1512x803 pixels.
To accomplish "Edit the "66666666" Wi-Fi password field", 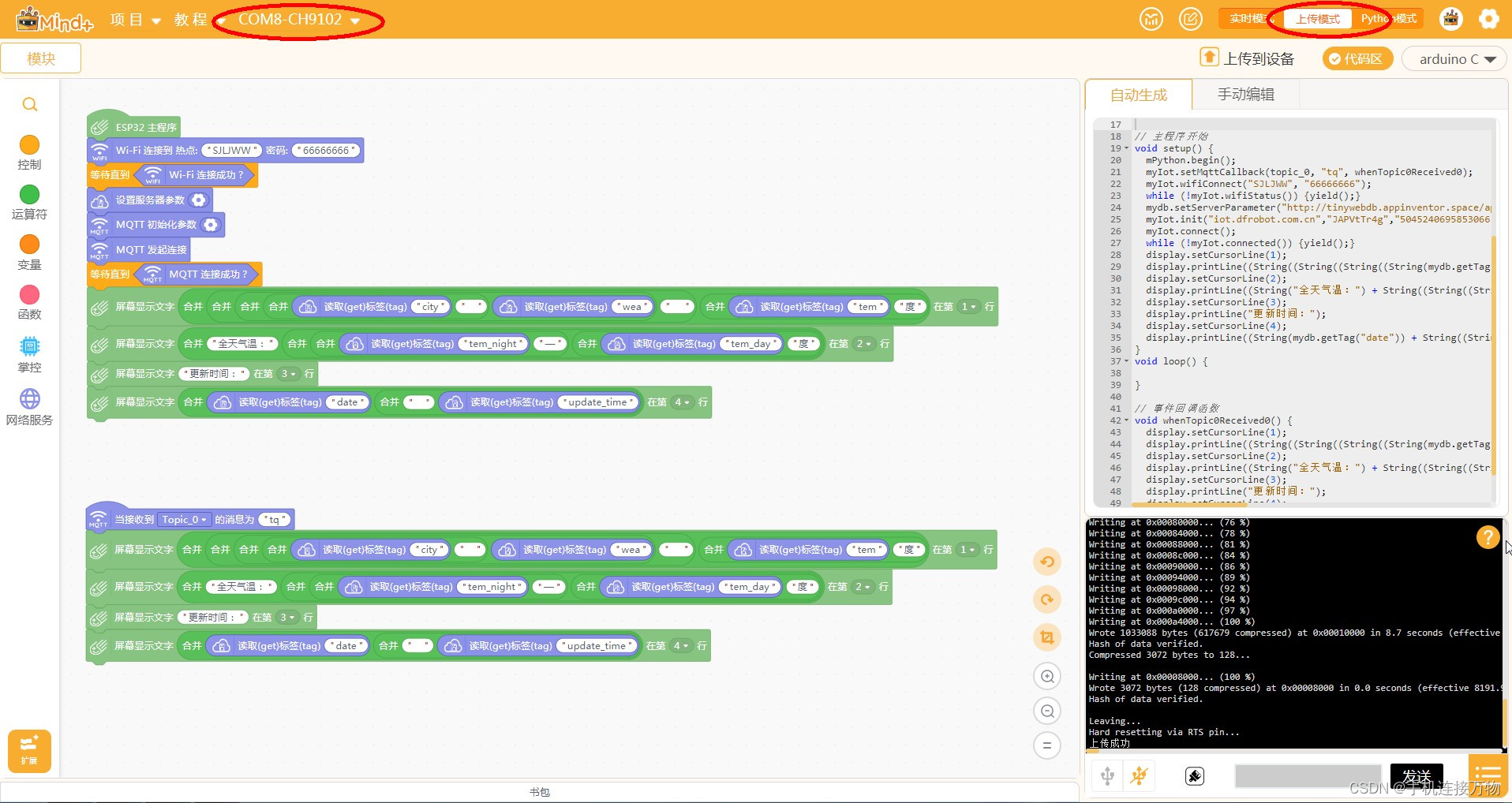I will click(x=326, y=151).
